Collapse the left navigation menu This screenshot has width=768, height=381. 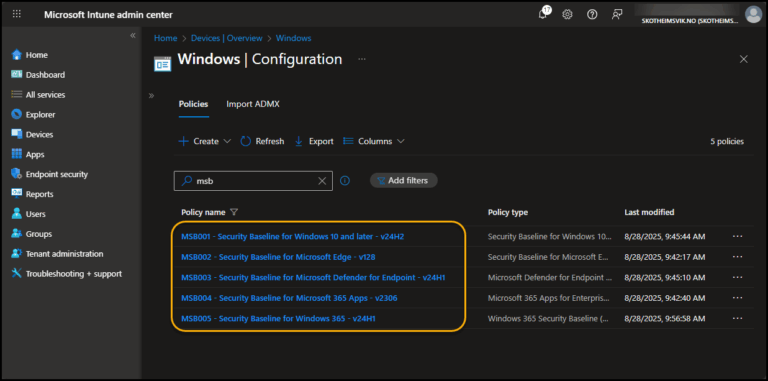(x=132, y=36)
